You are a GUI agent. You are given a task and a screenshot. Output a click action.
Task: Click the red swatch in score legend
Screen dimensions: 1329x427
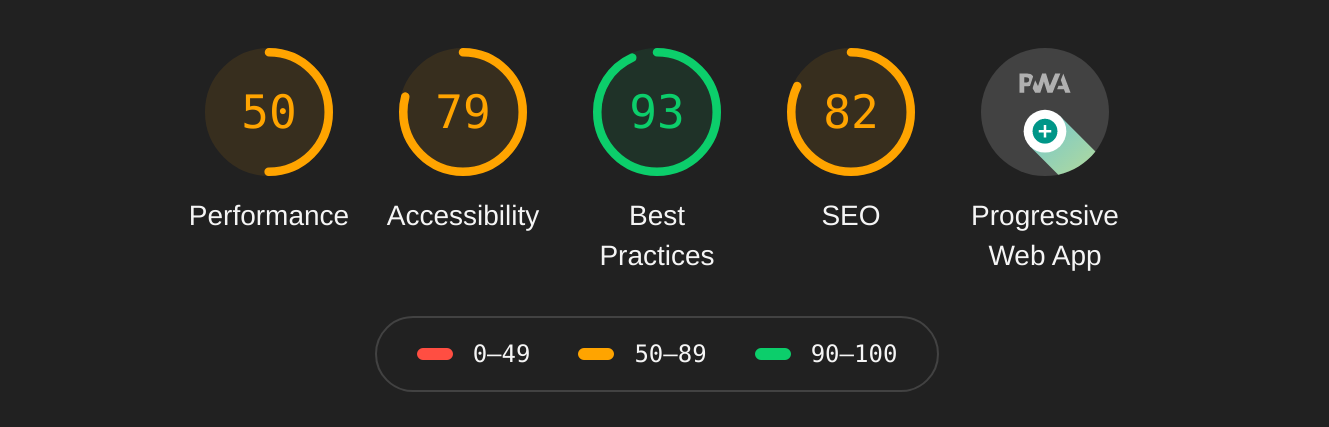pyautogui.click(x=435, y=354)
